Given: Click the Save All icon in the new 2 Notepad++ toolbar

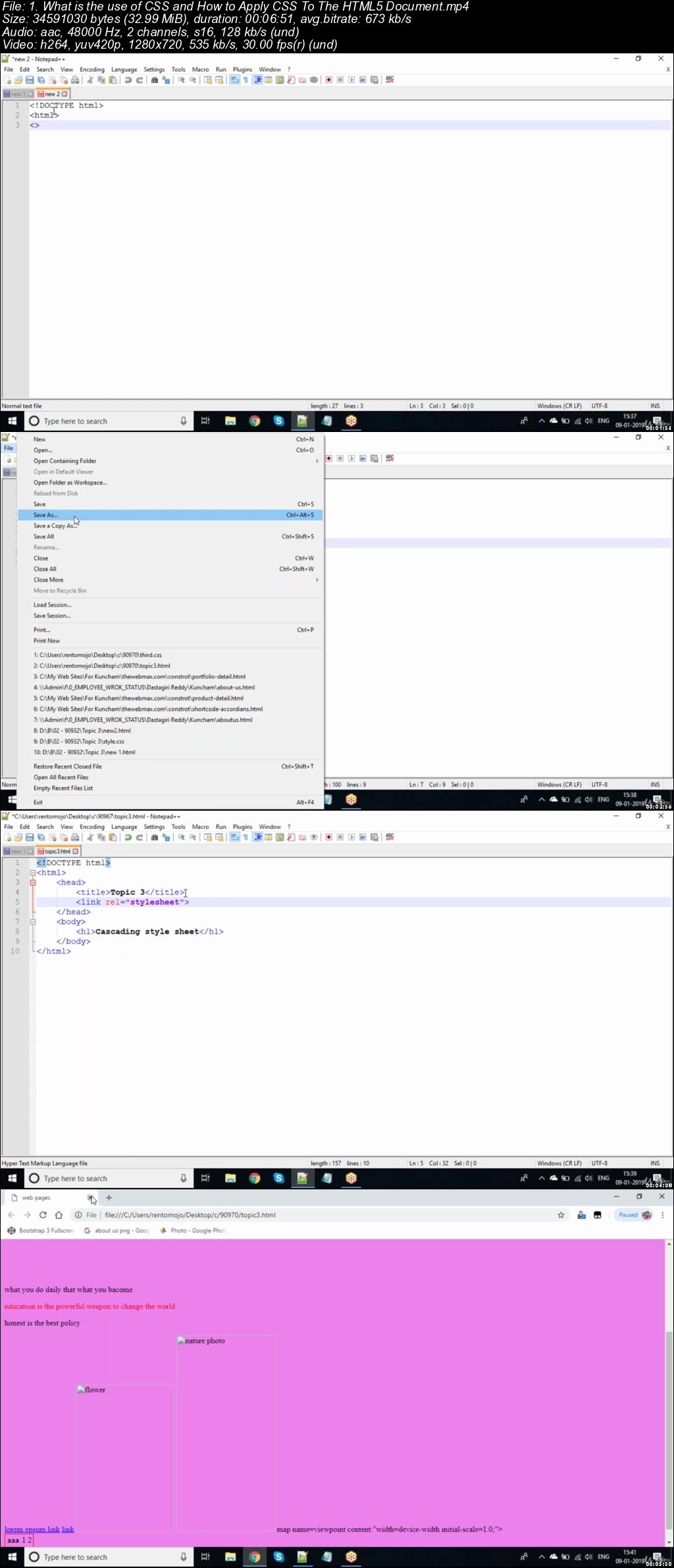Looking at the screenshot, I should coord(41,80).
